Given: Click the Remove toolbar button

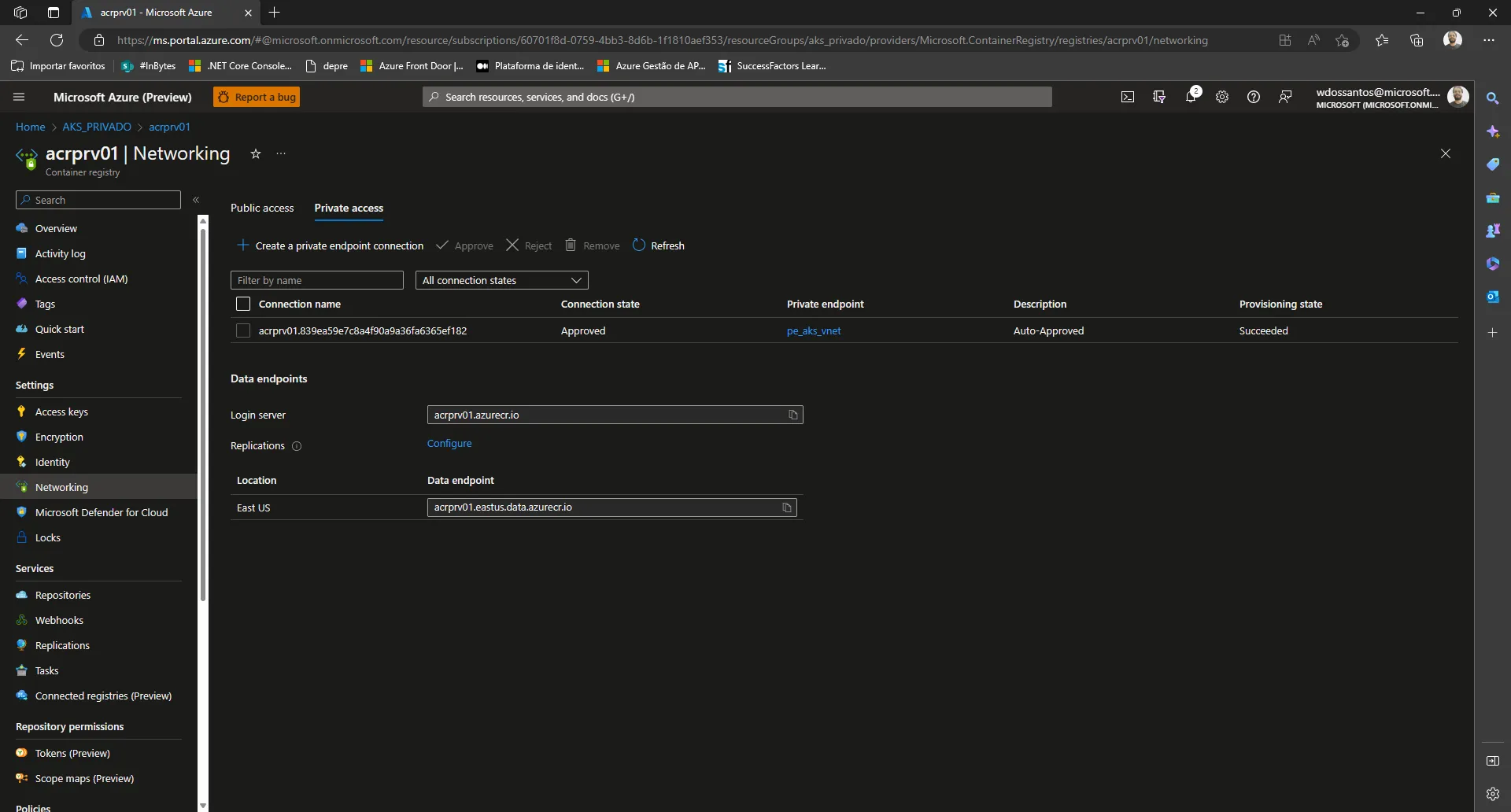Looking at the screenshot, I should (593, 245).
